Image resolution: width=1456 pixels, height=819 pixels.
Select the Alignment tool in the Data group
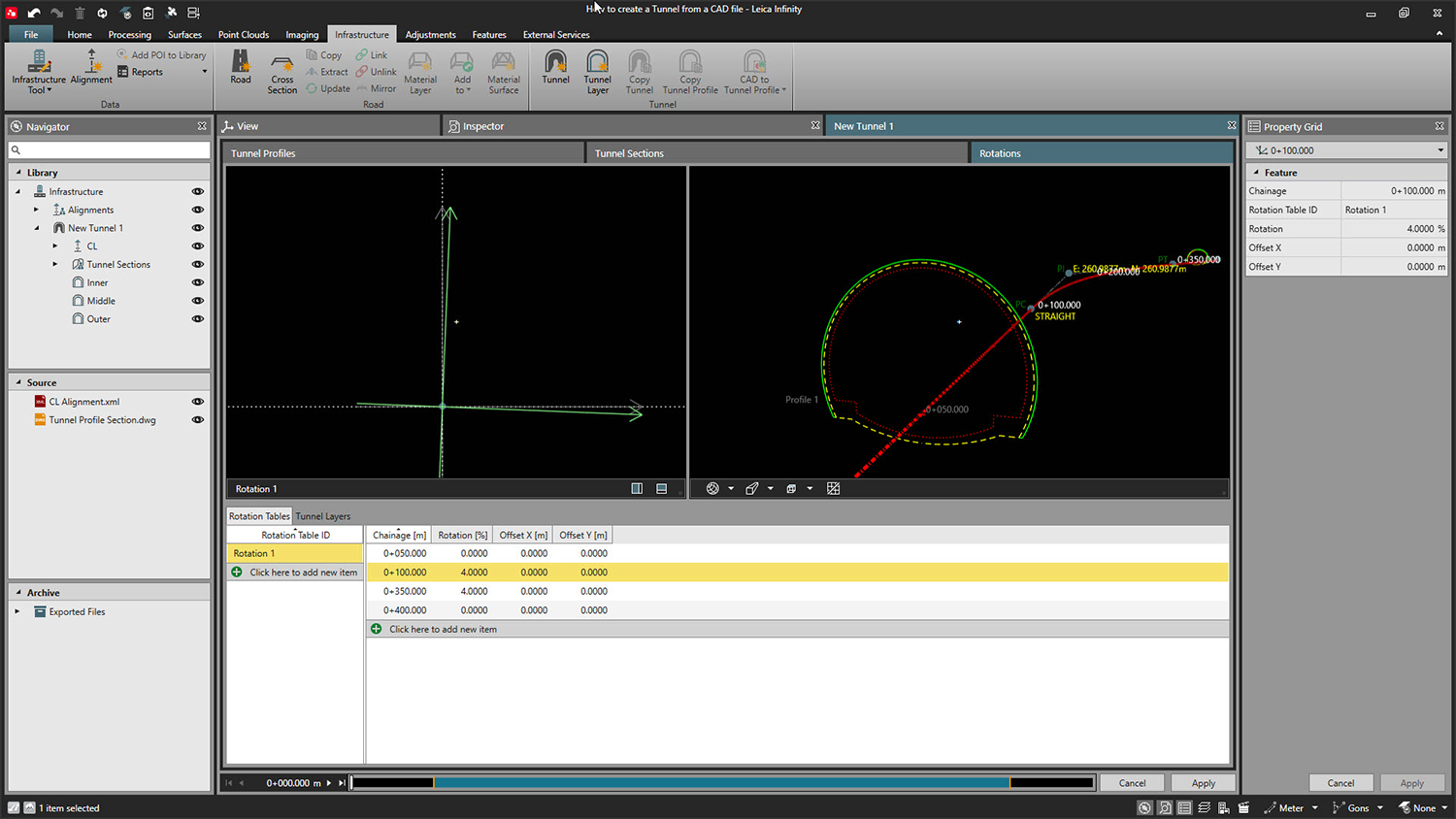pos(90,70)
